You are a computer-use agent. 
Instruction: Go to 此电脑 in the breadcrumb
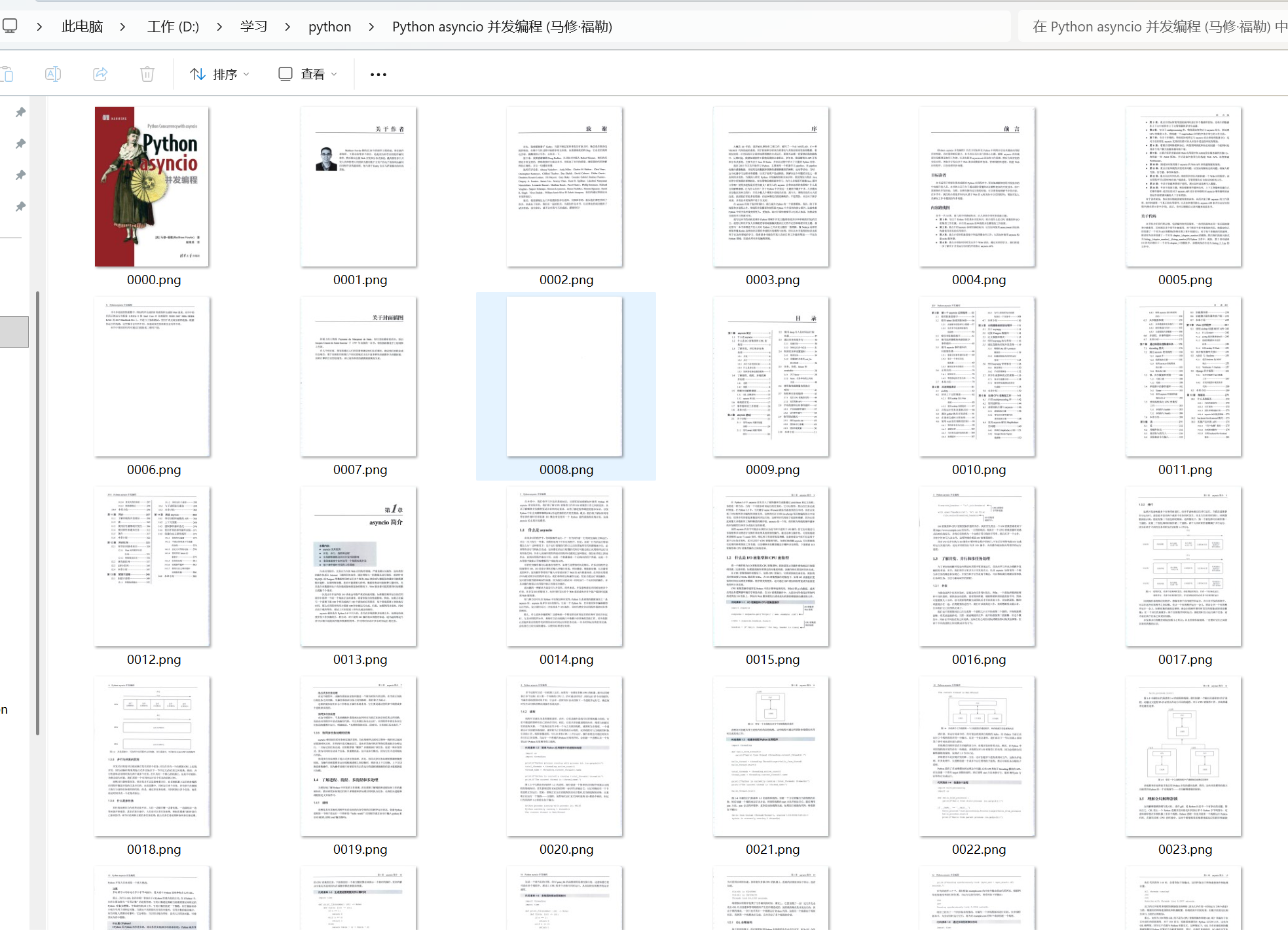click(82, 27)
